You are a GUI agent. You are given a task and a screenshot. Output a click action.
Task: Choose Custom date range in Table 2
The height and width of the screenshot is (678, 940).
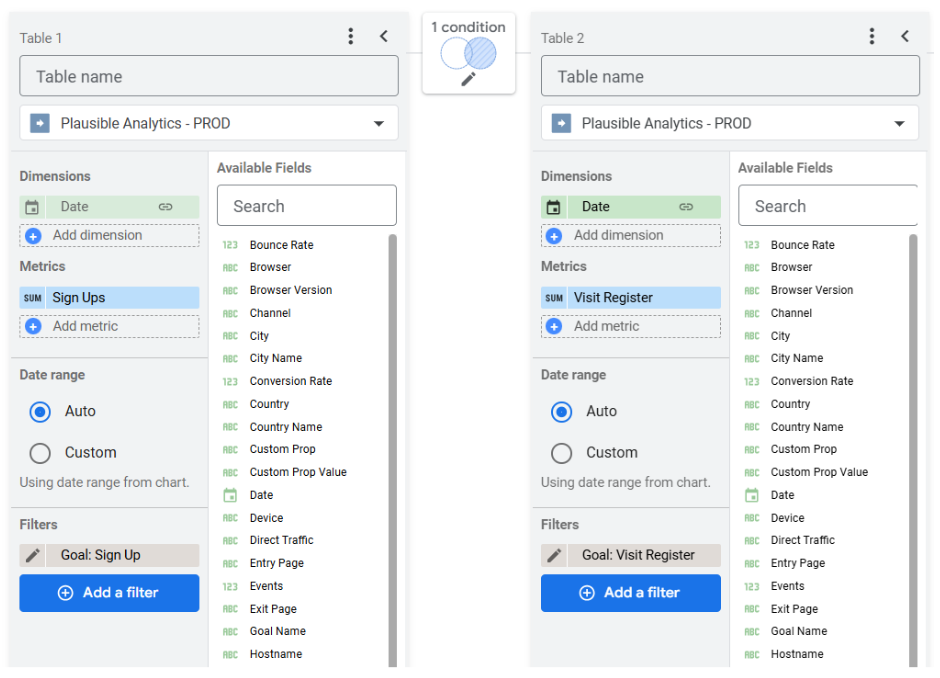click(561, 453)
